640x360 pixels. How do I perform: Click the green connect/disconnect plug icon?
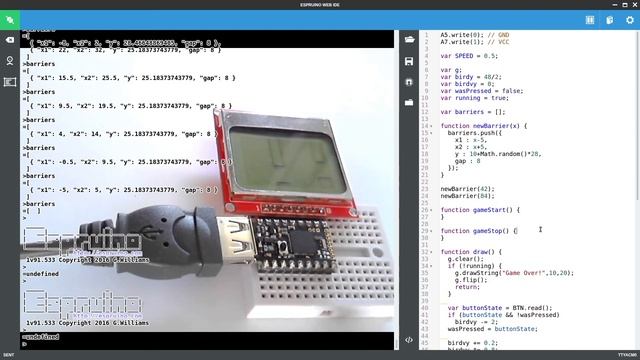pos(10,20)
